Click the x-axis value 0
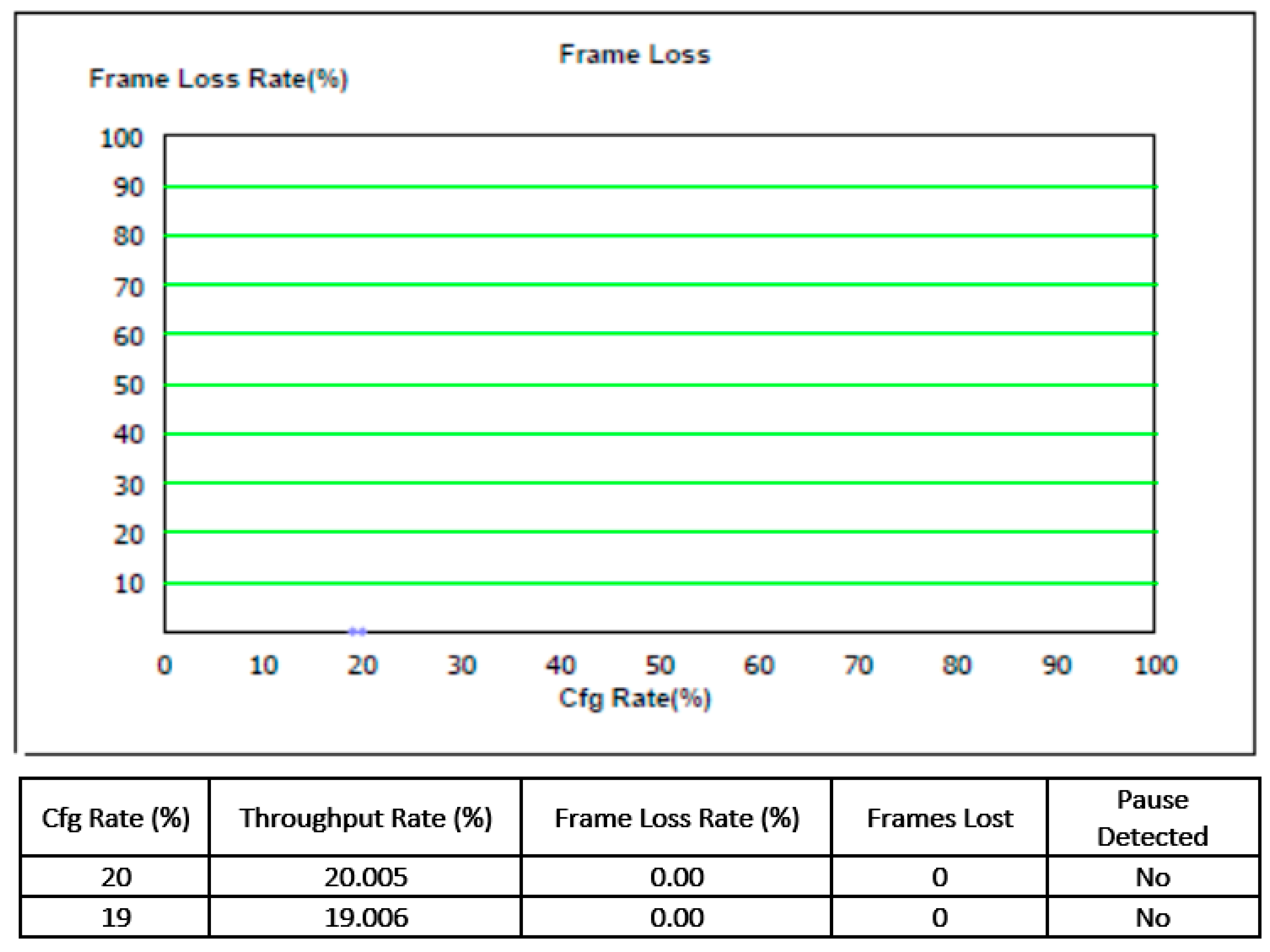1270x952 pixels. click(165, 666)
